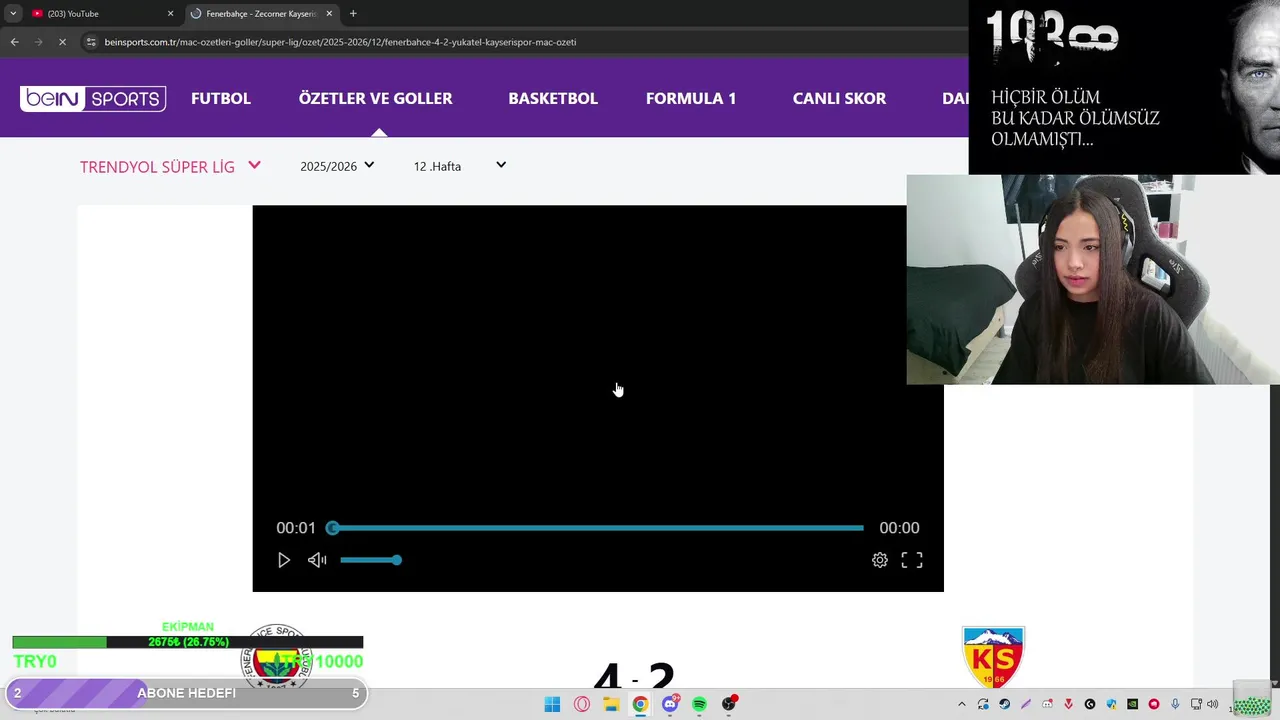Viewport: 1280px width, 720px height.
Task: Open Windows Security shield tray icon
Action: tap(1111, 704)
